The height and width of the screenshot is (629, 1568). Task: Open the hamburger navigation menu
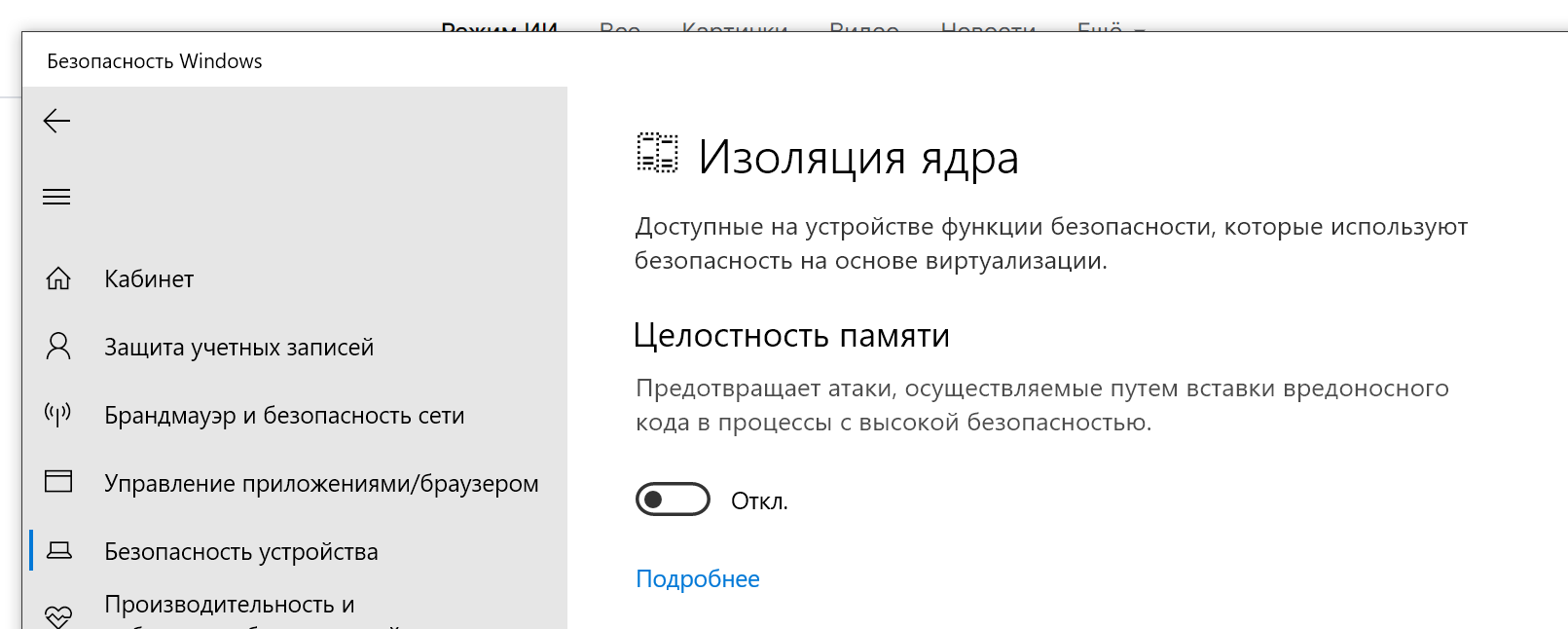click(56, 197)
